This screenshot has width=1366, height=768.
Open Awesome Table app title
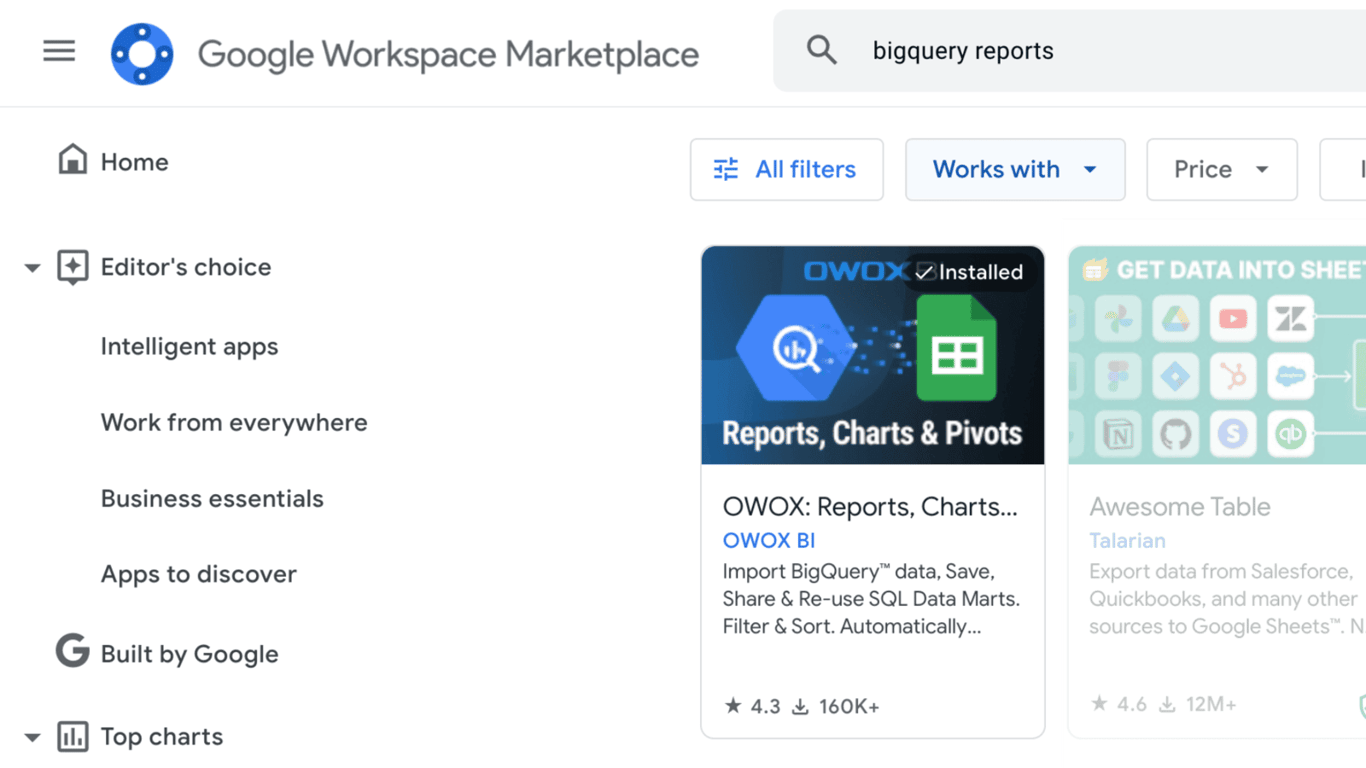(x=1180, y=506)
